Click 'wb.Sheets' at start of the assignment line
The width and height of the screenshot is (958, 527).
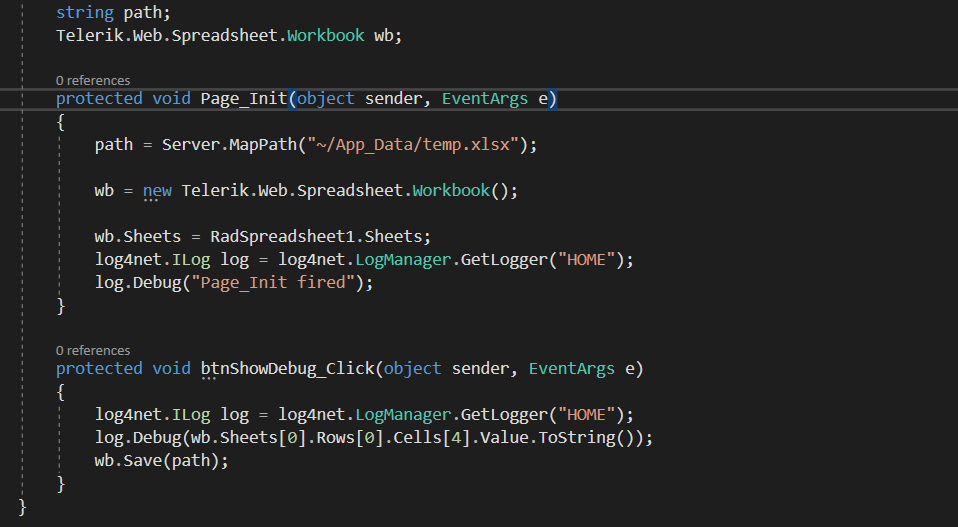click(x=137, y=237)
